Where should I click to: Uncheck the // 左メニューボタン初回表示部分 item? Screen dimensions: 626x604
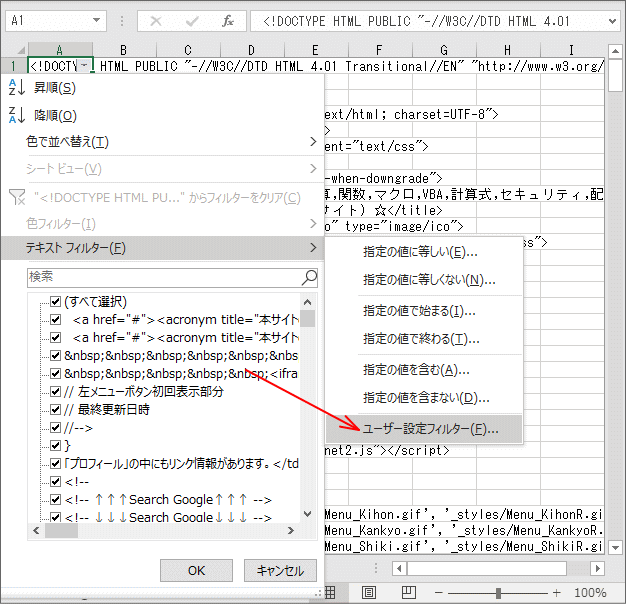tap(55, 392)
